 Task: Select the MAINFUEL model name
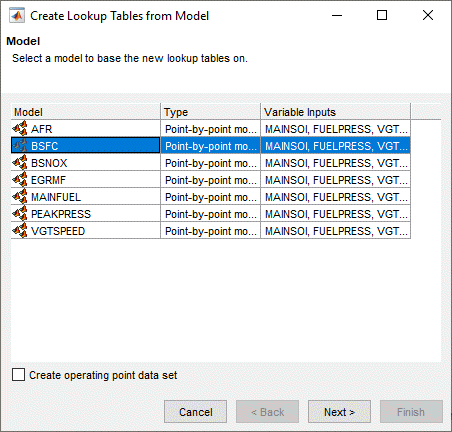(x=56, y=197)
